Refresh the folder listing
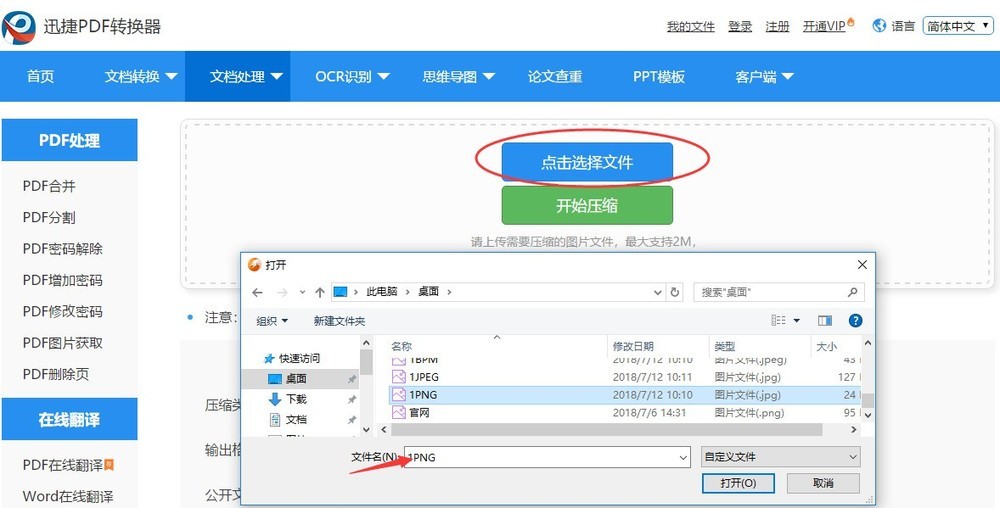 click(x=675, y=292)
